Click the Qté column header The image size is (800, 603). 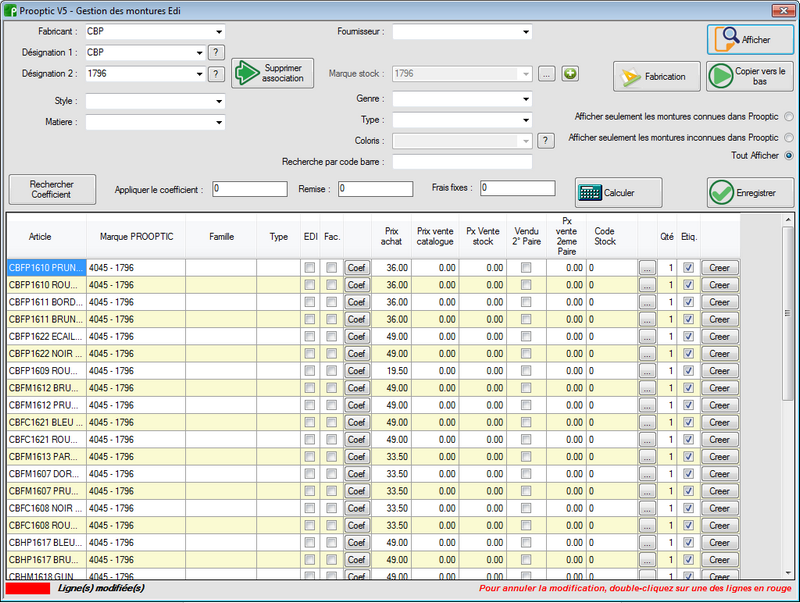[x=667, y=237]
